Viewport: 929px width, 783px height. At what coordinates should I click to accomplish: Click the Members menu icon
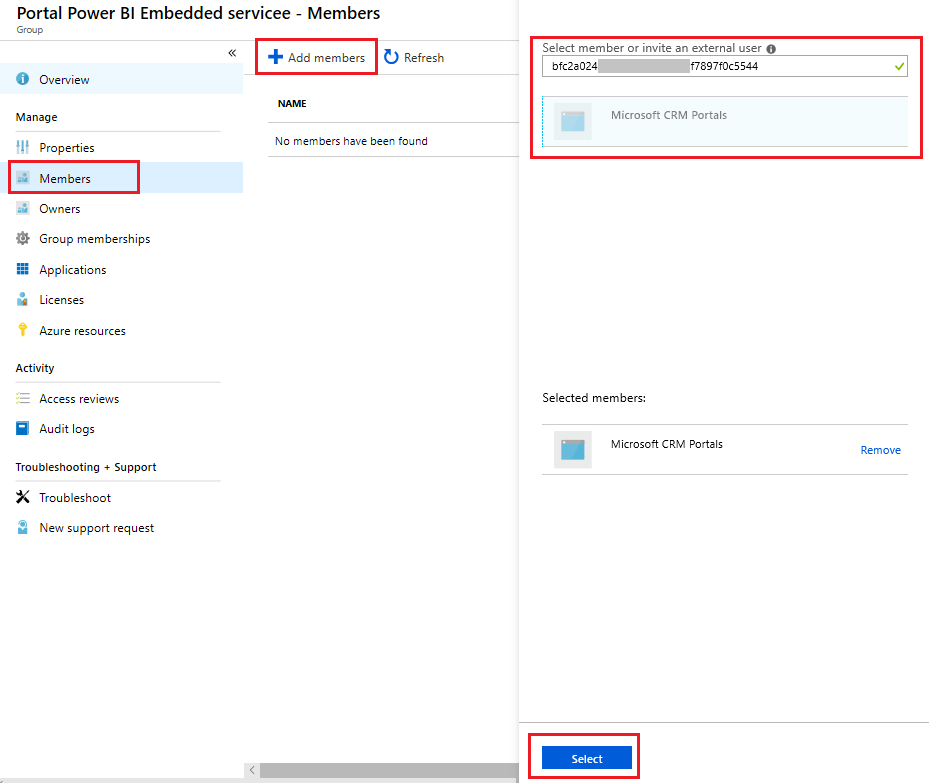23,178
